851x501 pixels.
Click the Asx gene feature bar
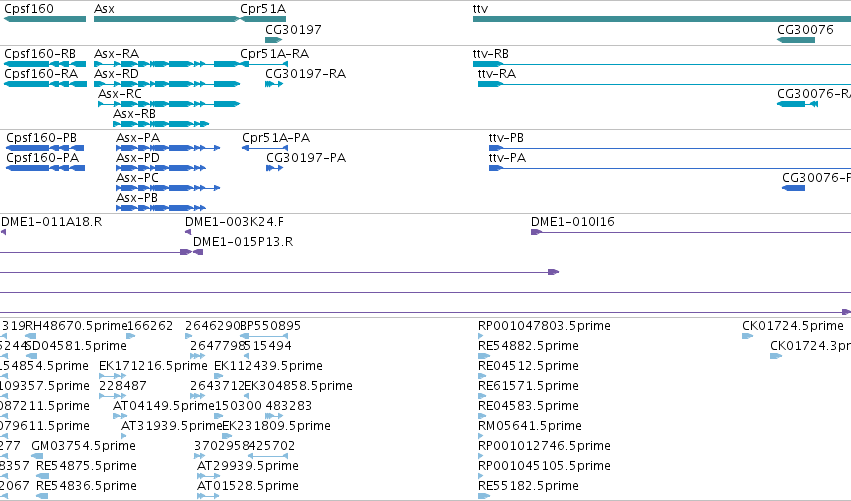click(x=167, y=19)
